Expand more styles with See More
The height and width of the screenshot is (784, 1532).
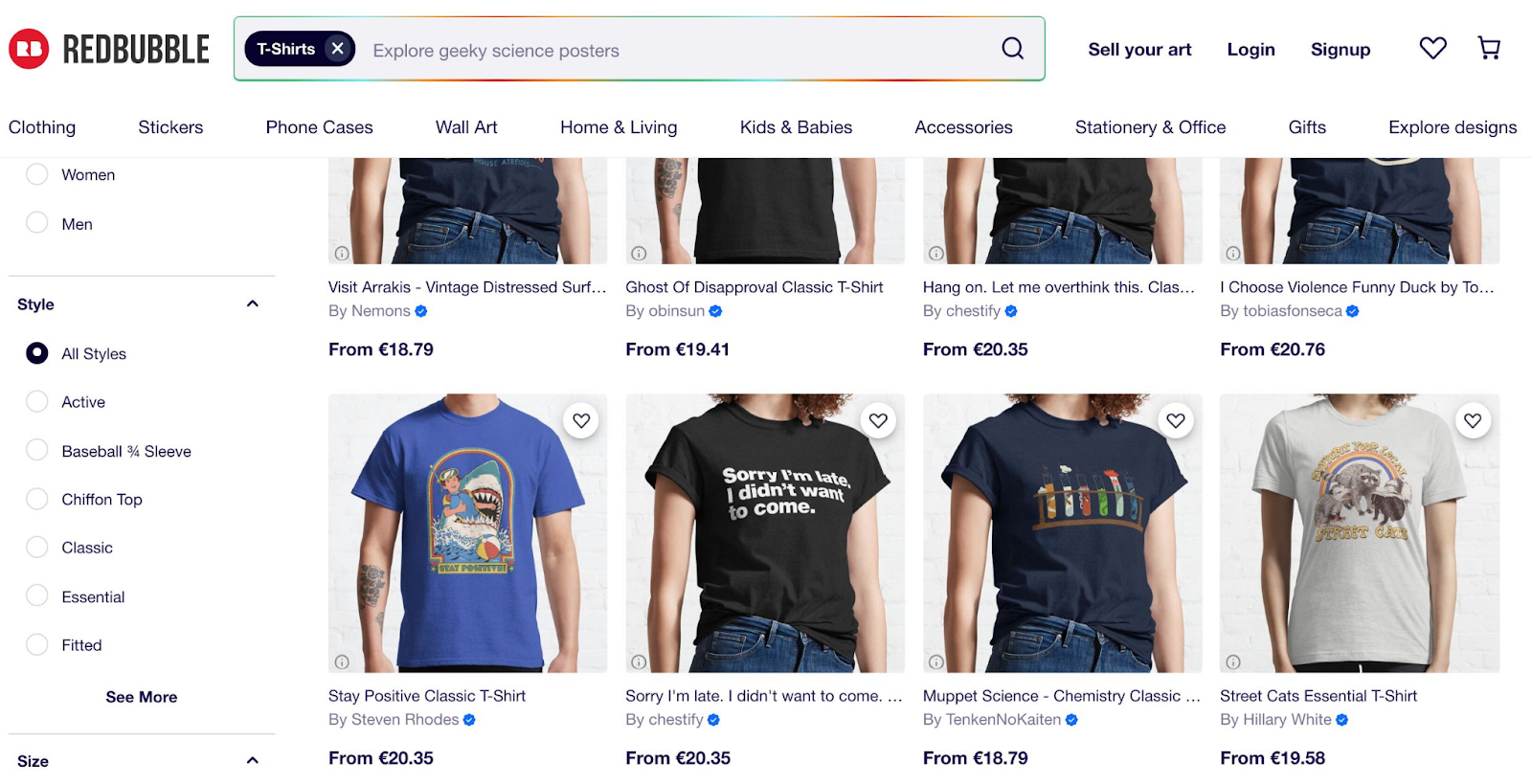(x=141, y=697)
